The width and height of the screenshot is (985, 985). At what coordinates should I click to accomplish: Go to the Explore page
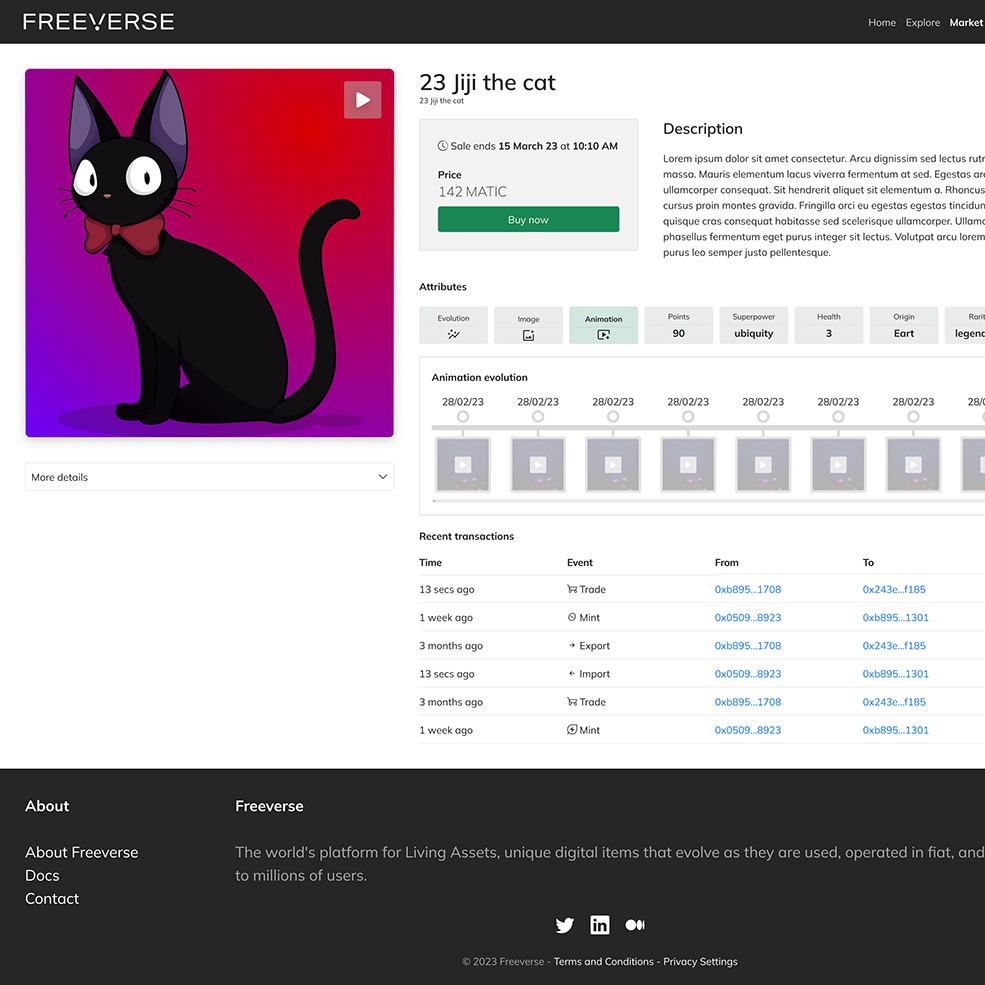click(923, 22)
